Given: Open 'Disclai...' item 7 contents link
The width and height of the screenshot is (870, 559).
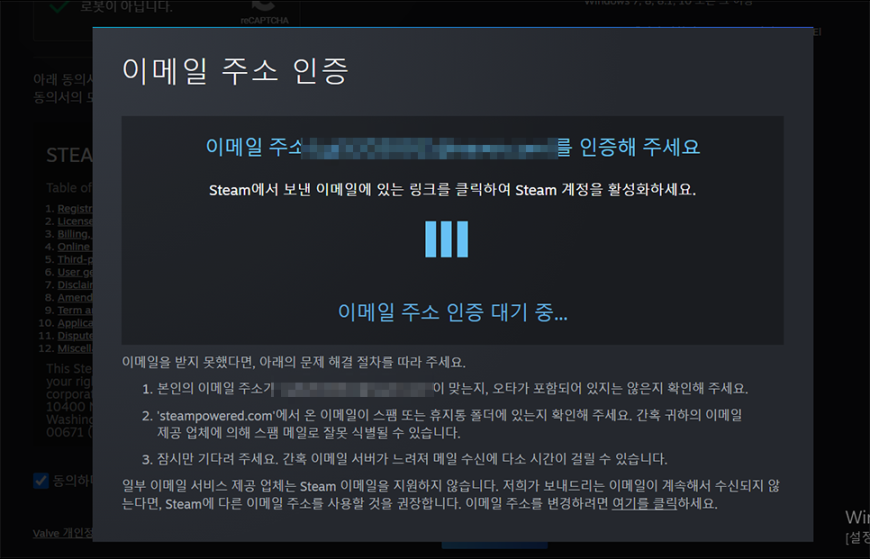Looking at the screenshot, I should (x=75, y=285).
